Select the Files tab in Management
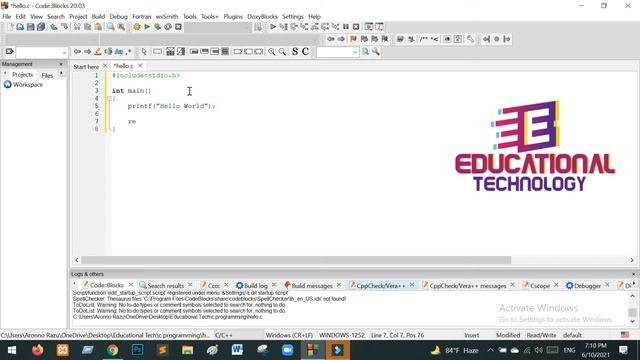 pos(47,75)
